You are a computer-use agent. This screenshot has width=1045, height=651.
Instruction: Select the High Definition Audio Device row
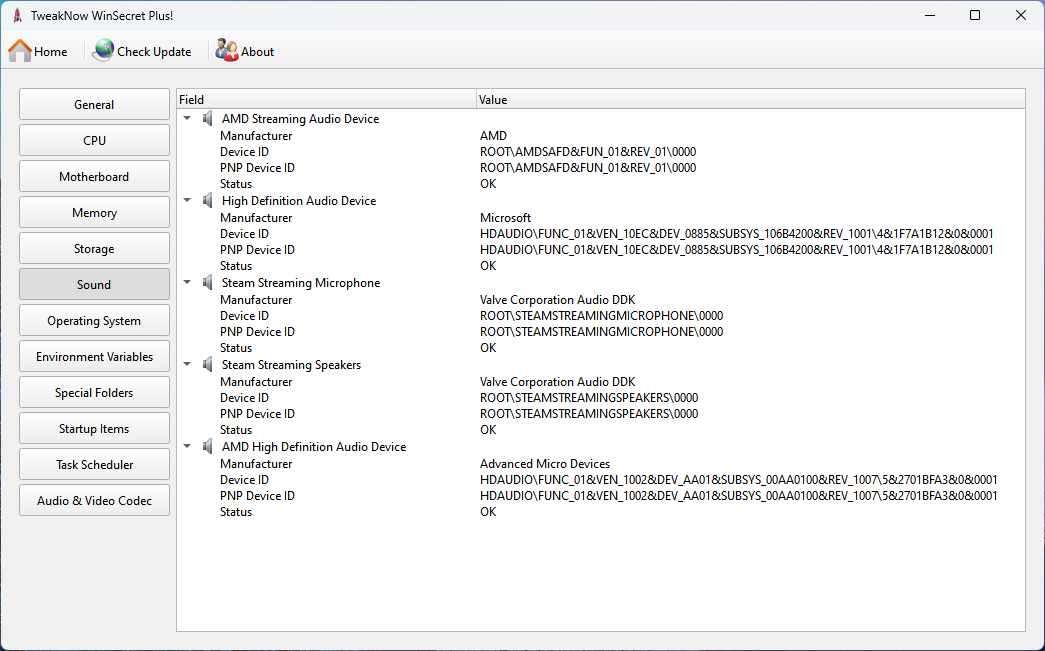[x=600, y=201]
